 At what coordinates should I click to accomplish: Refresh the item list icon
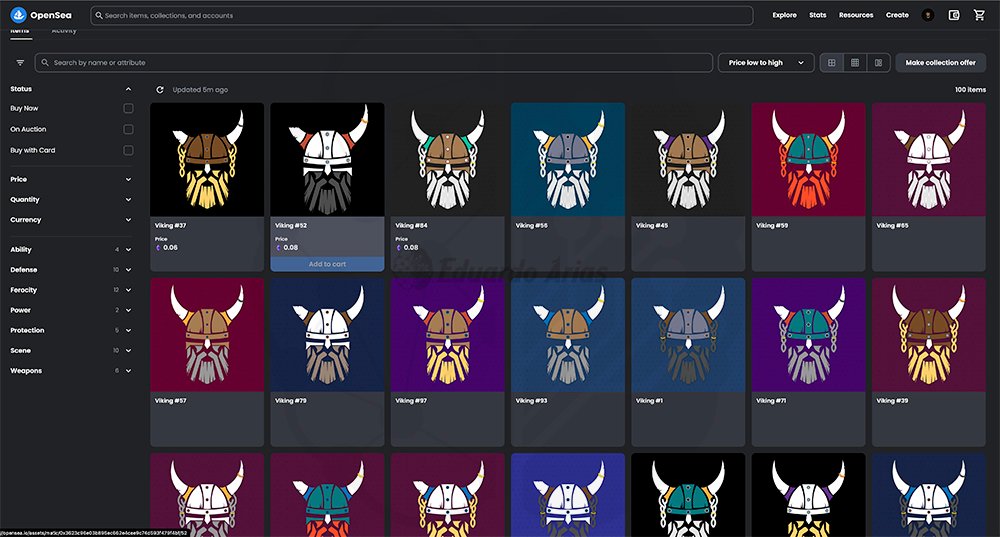coord(159,90)
